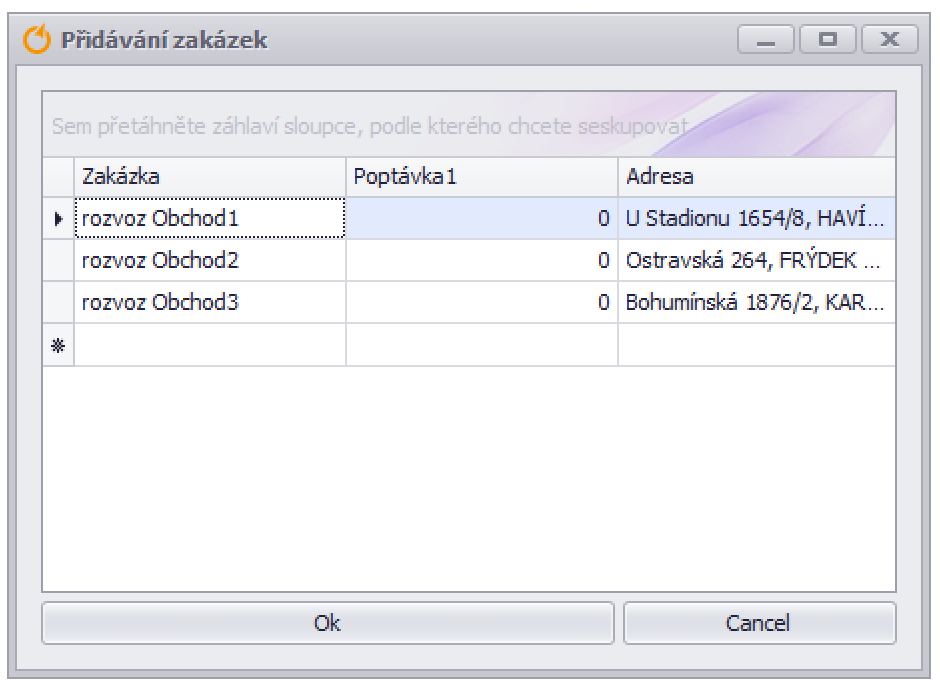Click the empty Zakázka cell in new row
The height and width of the screenshot is (684, 940).
[210, 345]
